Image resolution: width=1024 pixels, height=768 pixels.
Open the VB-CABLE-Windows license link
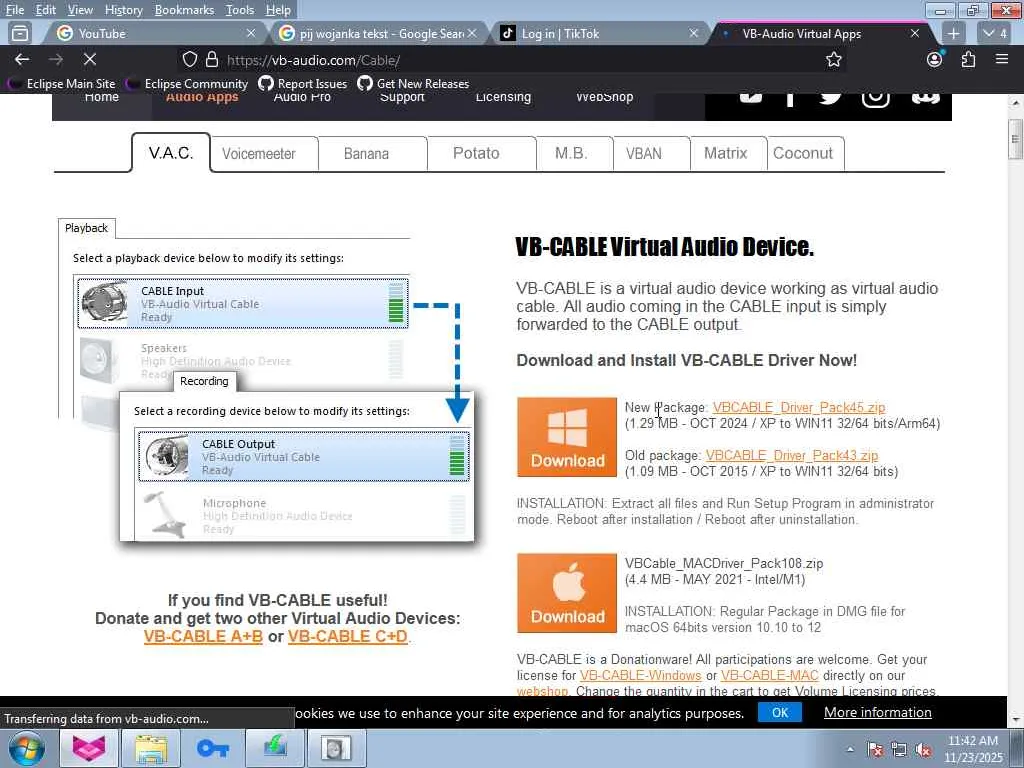(x=641, y=675)
